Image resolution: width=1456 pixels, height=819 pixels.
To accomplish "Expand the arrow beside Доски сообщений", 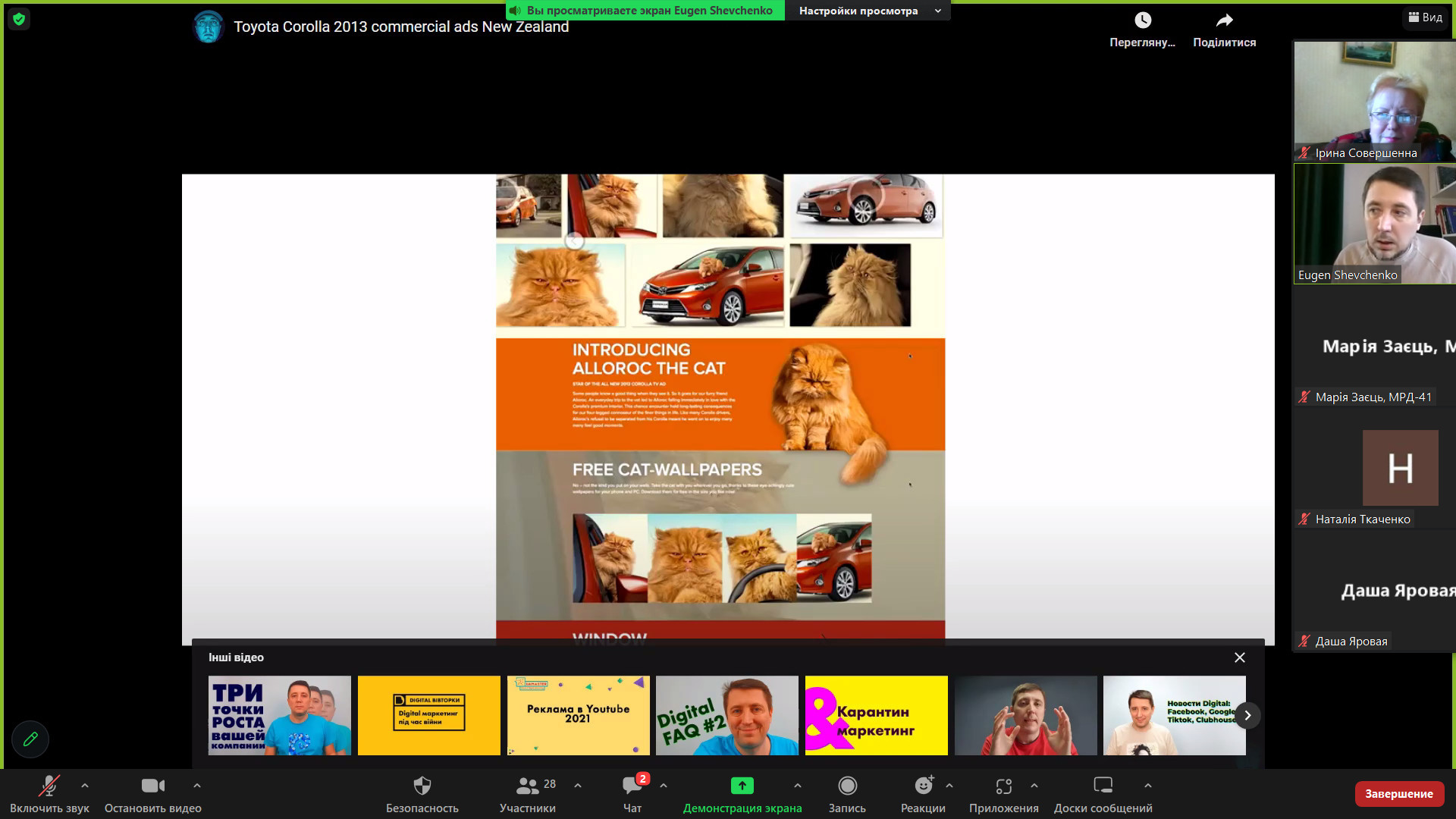I will point(1148,786).
